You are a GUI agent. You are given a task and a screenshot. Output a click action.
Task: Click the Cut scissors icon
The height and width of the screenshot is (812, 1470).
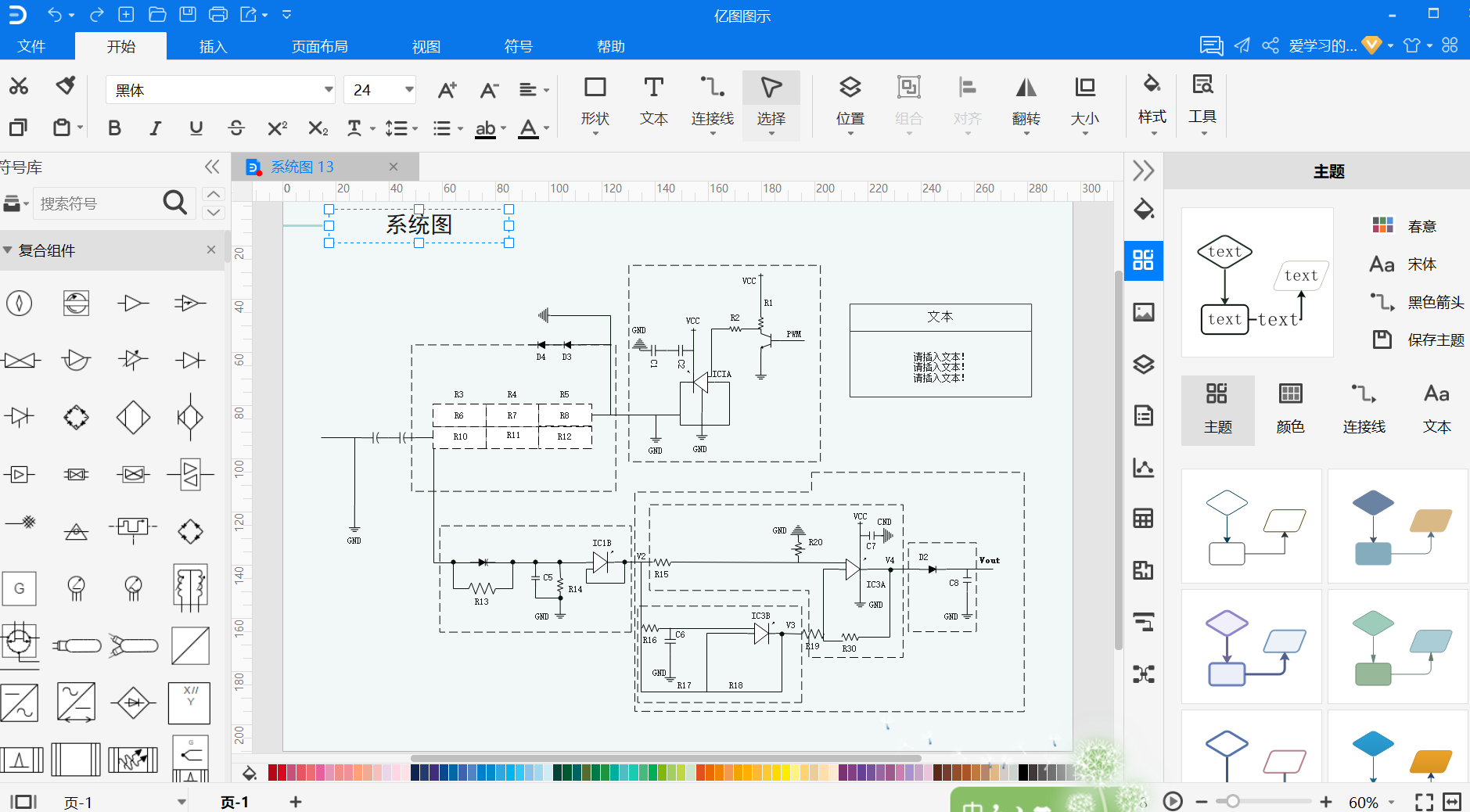(19, 86)
